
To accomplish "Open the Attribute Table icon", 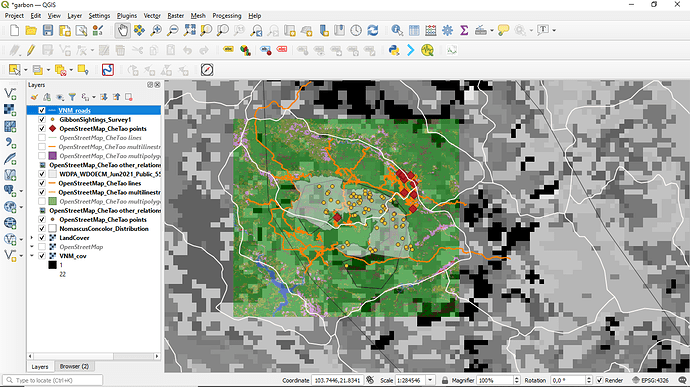I will tap(414, 30).
